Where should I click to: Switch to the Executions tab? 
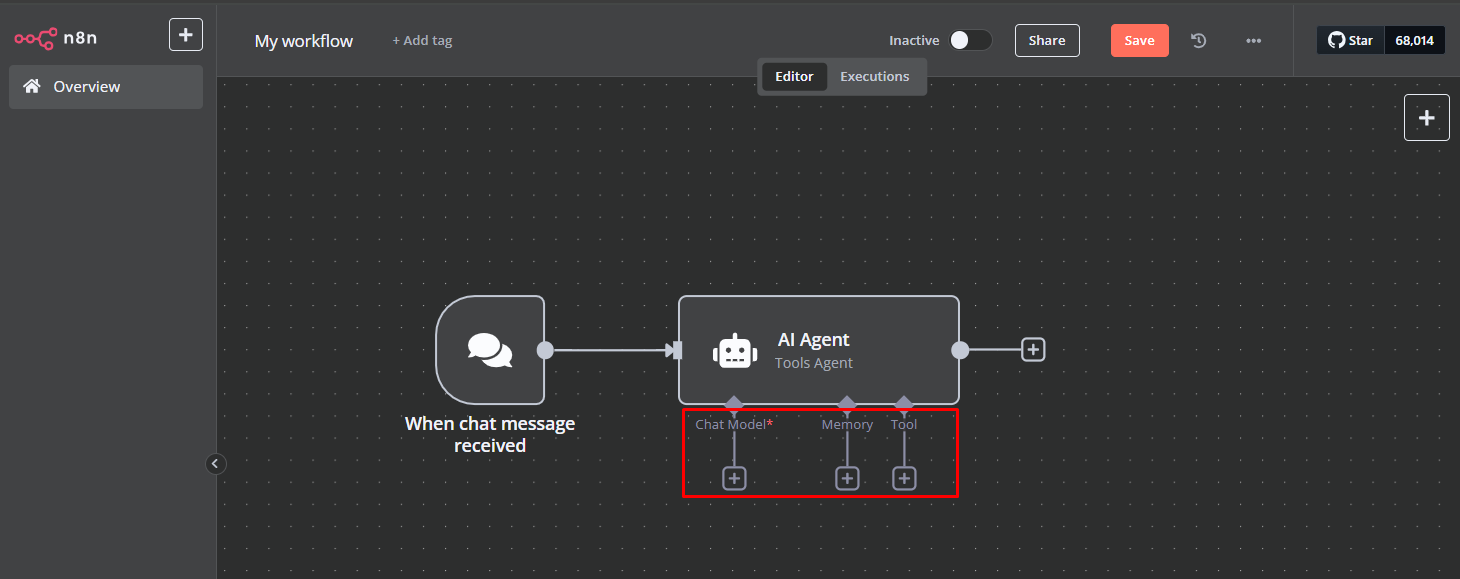click(874, 76)
